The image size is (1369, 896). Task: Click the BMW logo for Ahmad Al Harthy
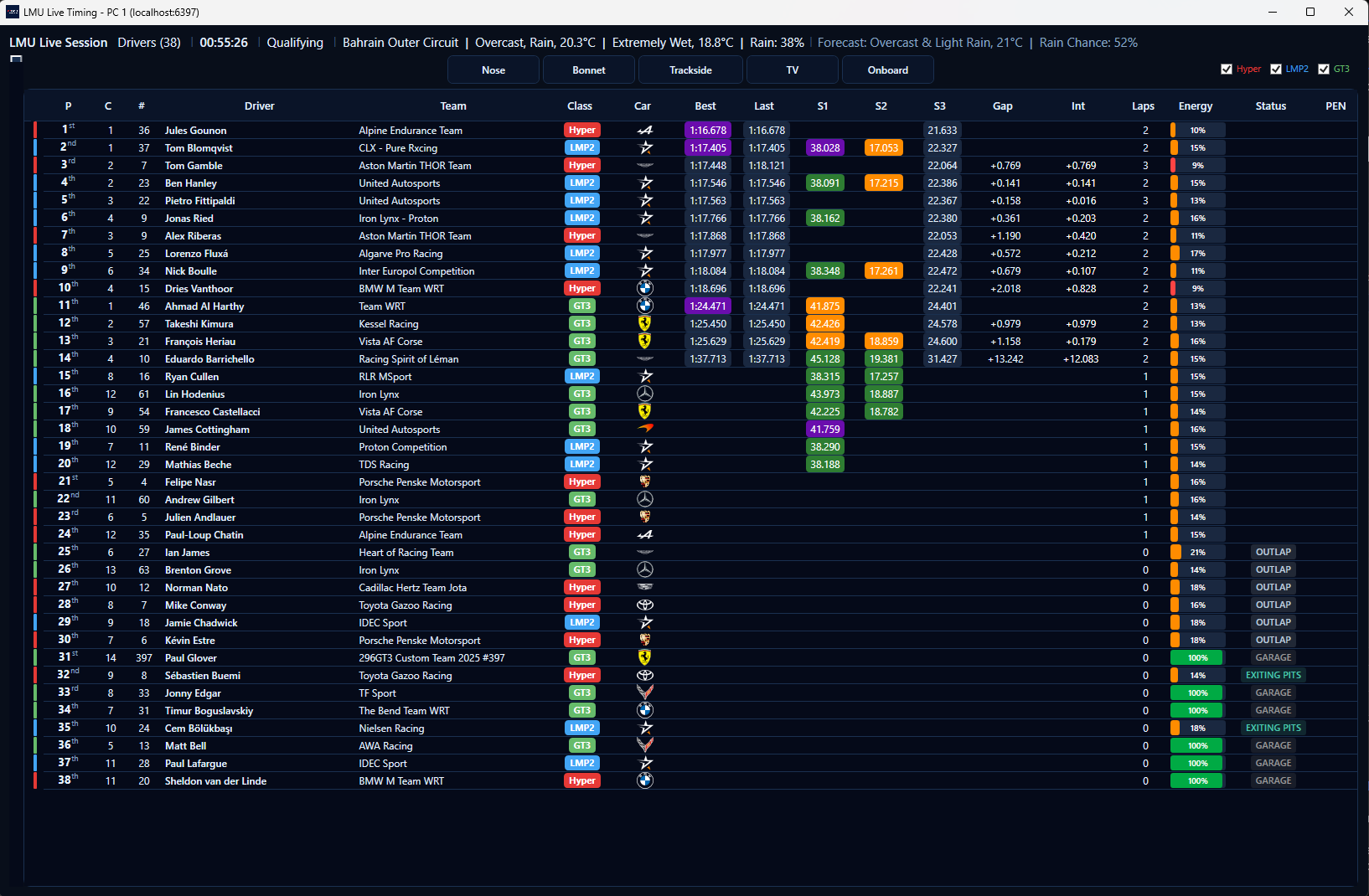point(645,306)
